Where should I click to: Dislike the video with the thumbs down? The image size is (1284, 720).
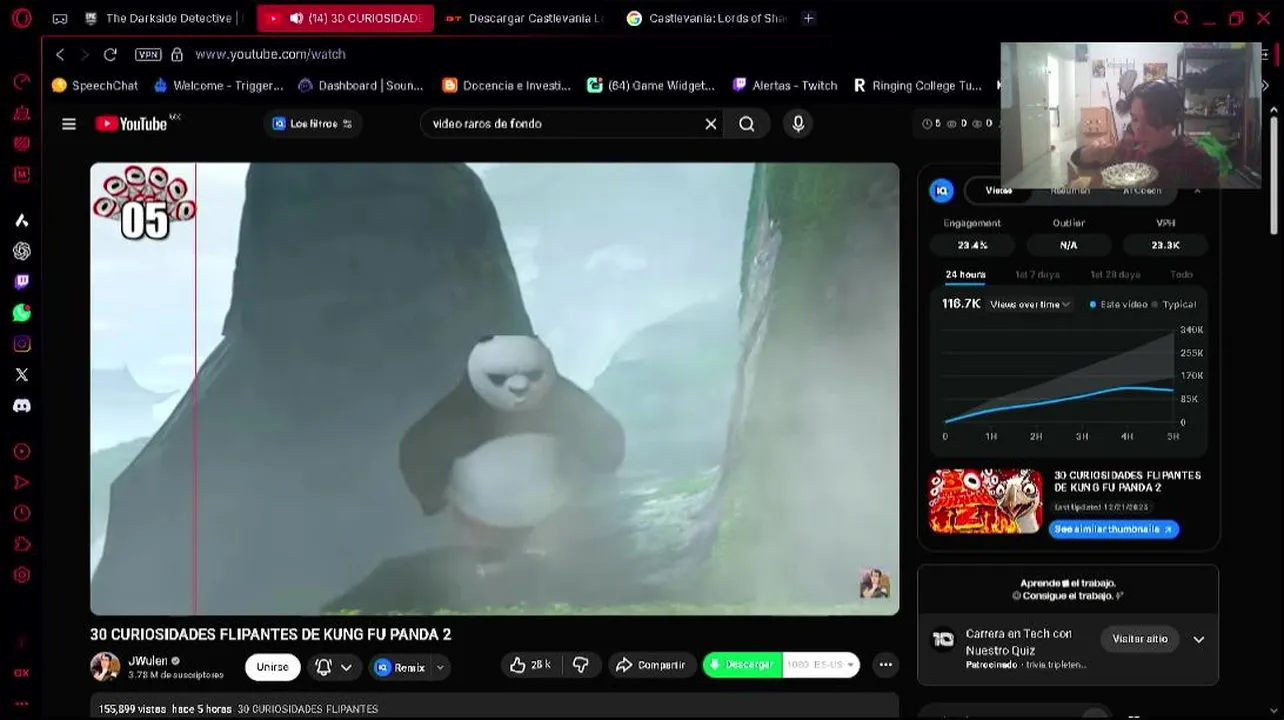point(580,665)
